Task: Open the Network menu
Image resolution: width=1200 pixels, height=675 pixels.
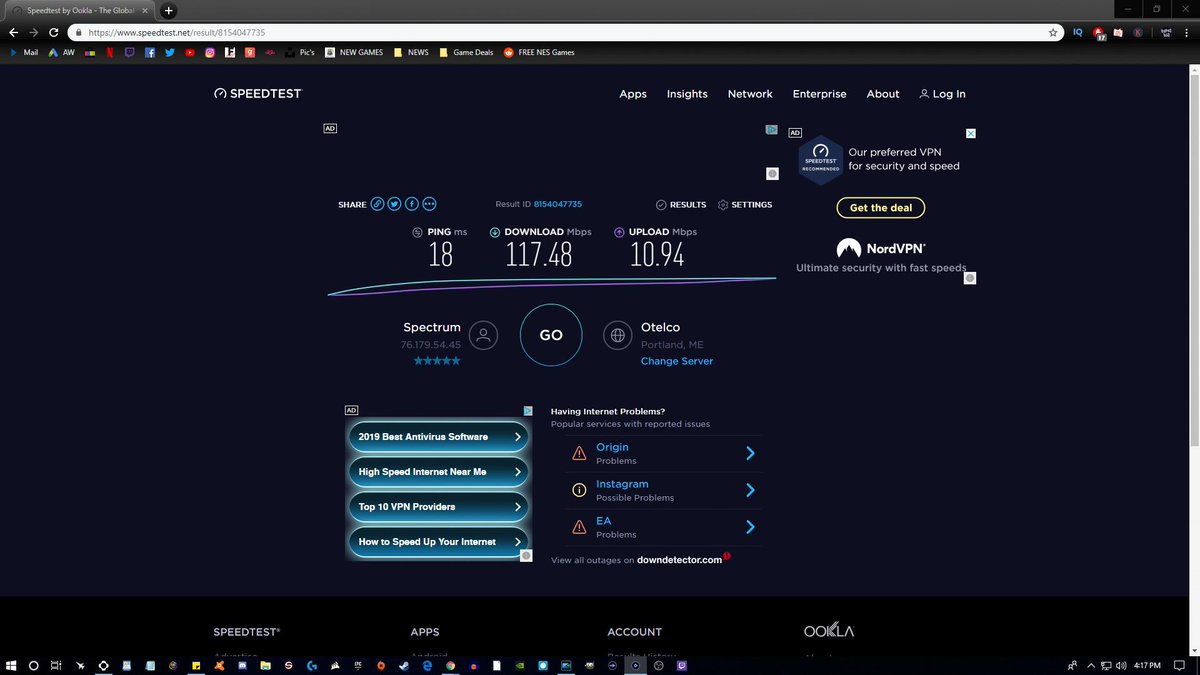Action: 750,94
